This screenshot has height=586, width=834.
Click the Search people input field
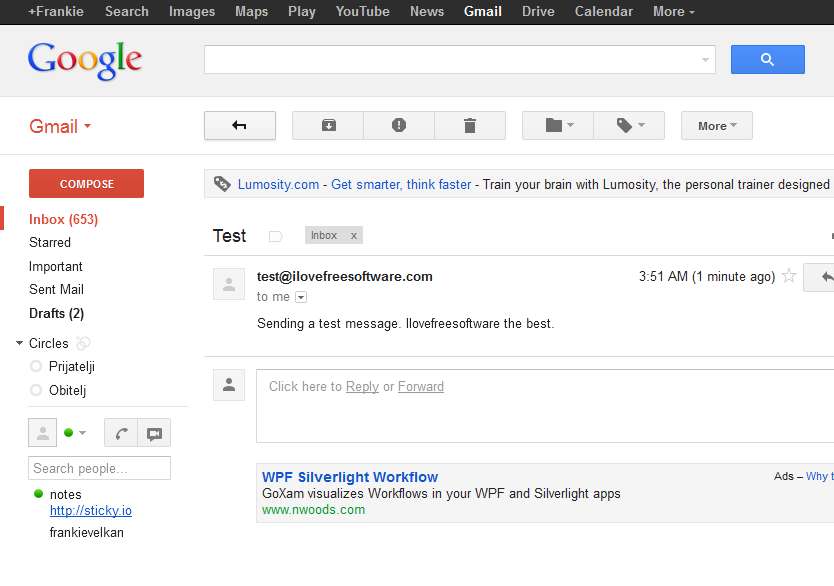(x=99, y=468)
